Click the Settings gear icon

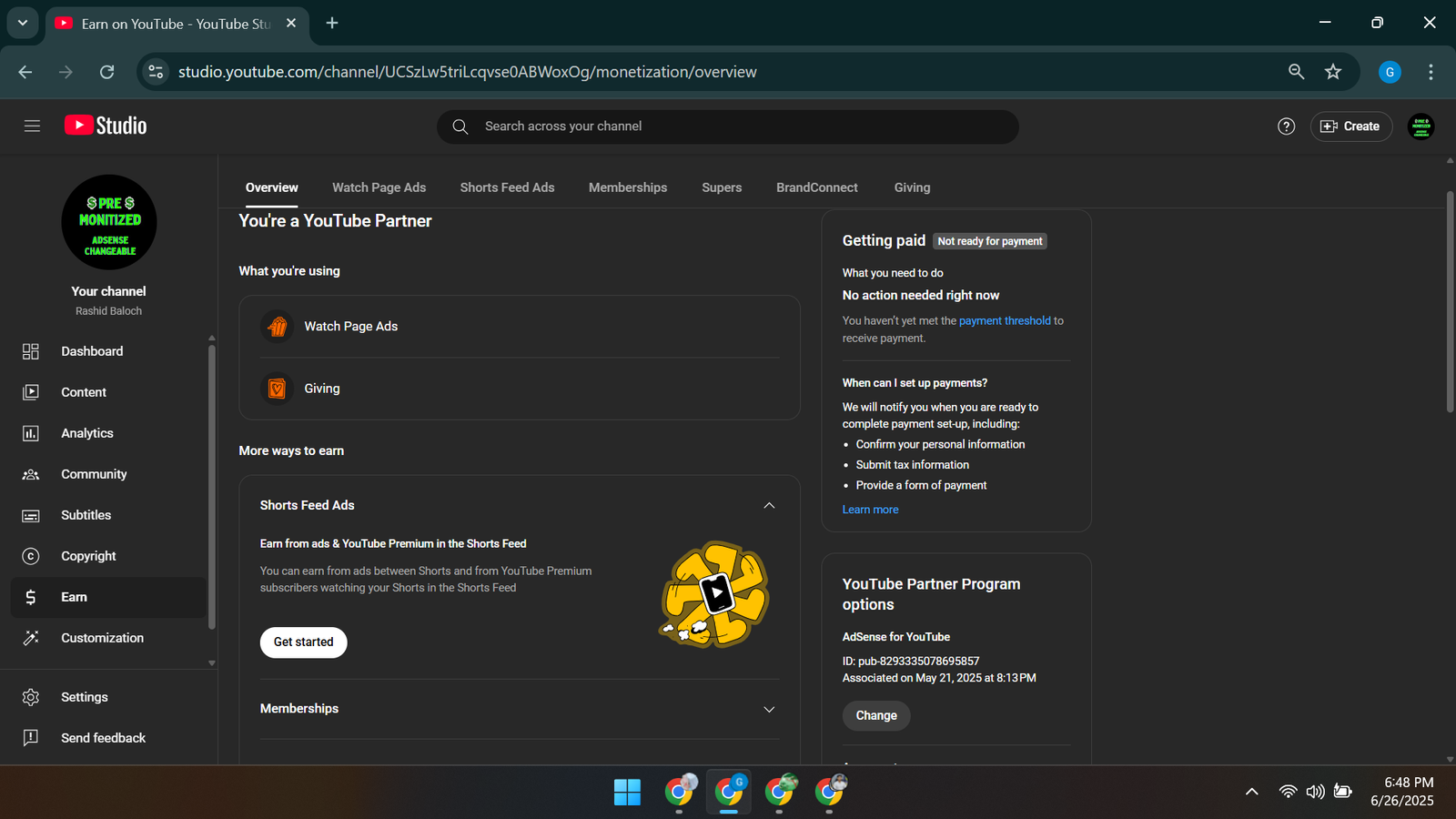point(31,697)
